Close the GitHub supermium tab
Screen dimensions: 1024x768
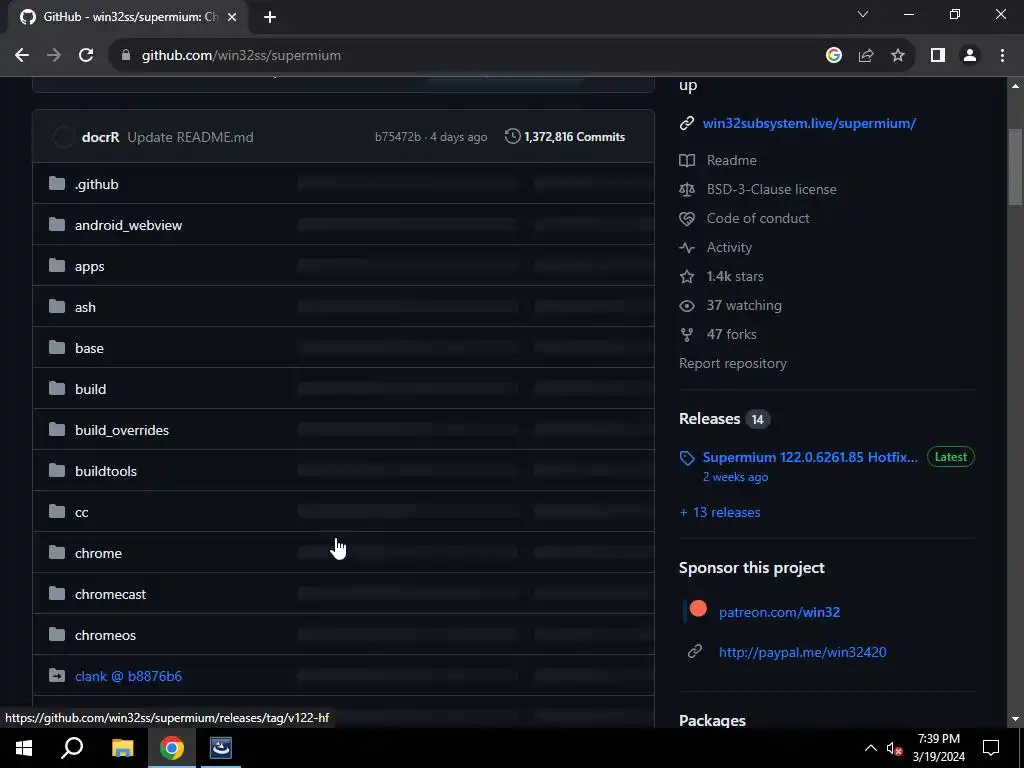232,18
